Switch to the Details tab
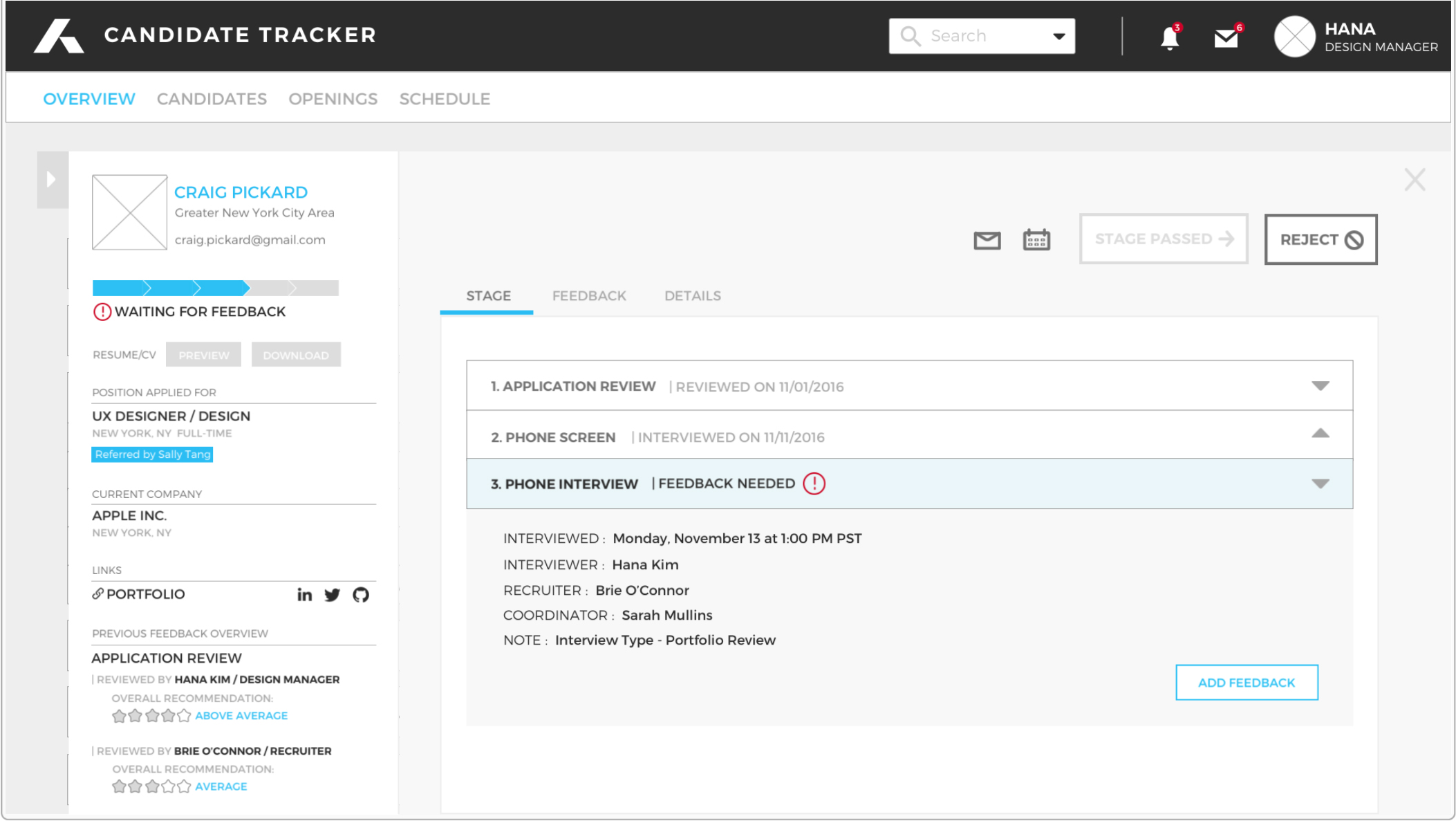Screen dimensions: 1456x821 click(693, 296)
